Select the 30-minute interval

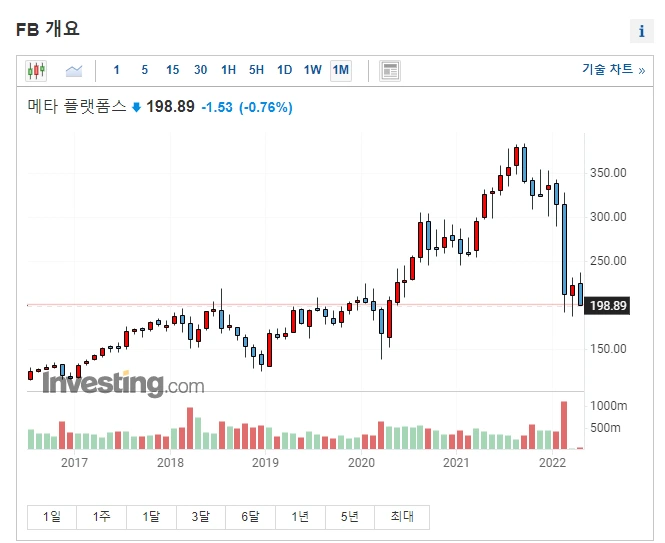point(201,70)
